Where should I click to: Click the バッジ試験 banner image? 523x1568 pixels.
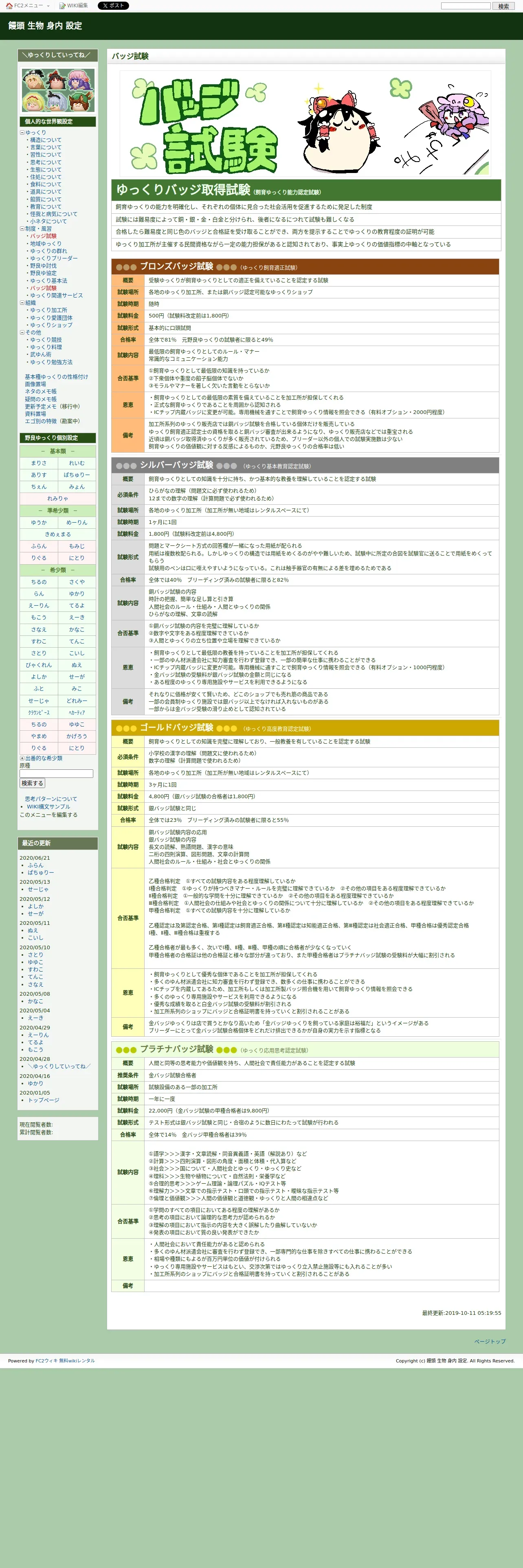(x=305, y=124)
